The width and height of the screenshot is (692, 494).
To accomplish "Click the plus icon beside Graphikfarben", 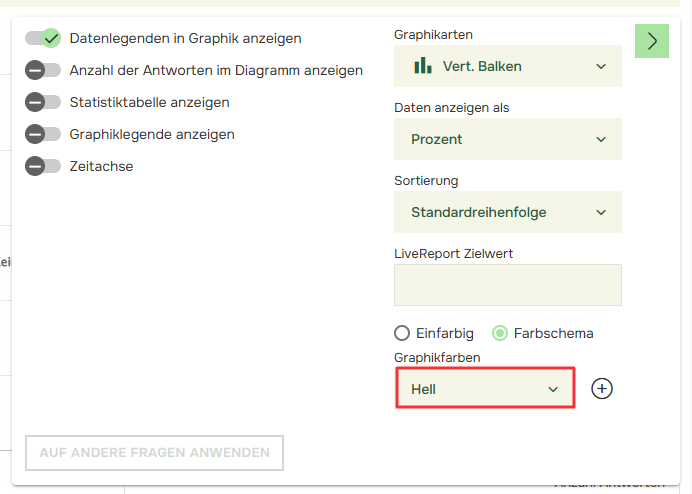I will click(601, 388).
